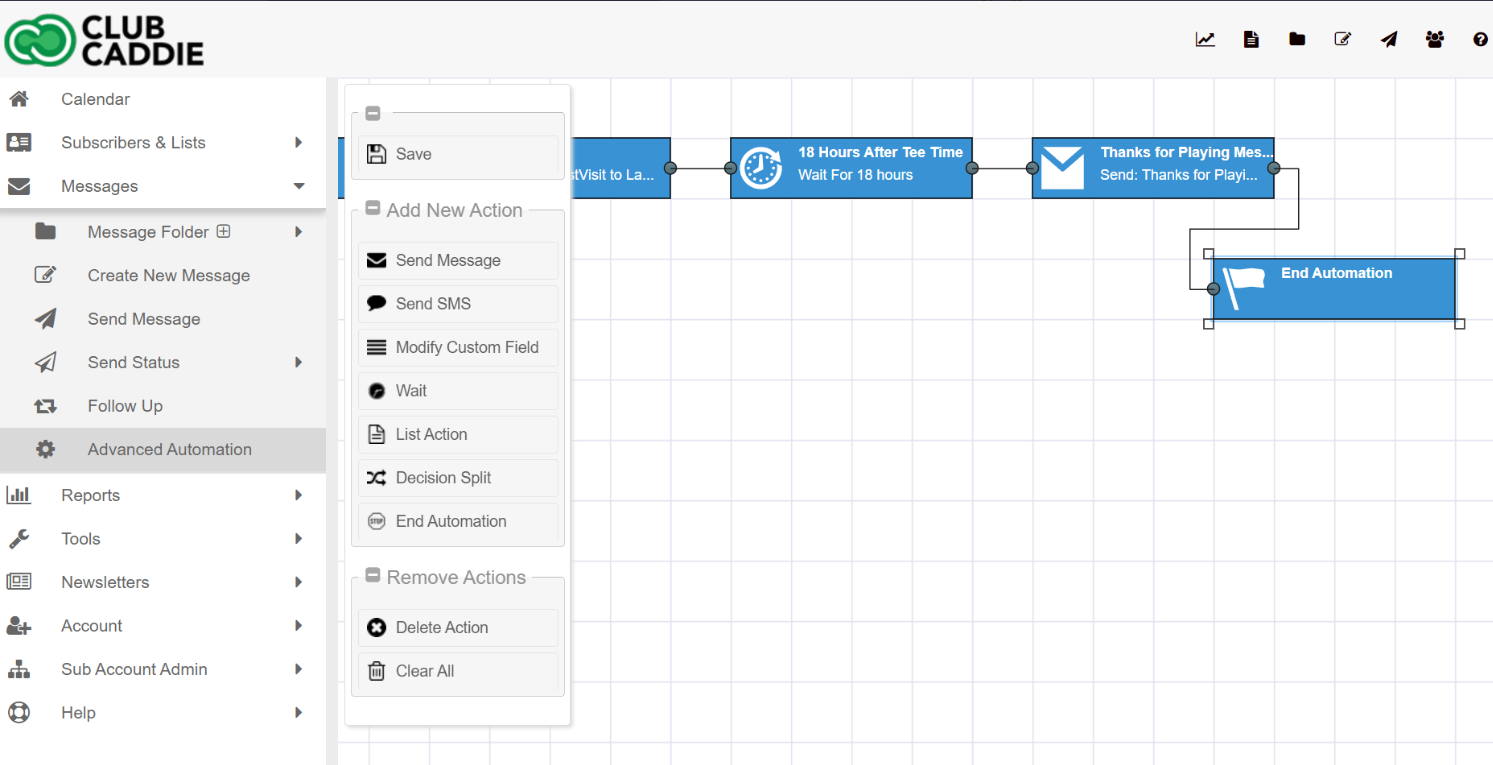Click the bar chart icon beside Reports
Viewport: 1493px width, 765px height.
(19, 495)
